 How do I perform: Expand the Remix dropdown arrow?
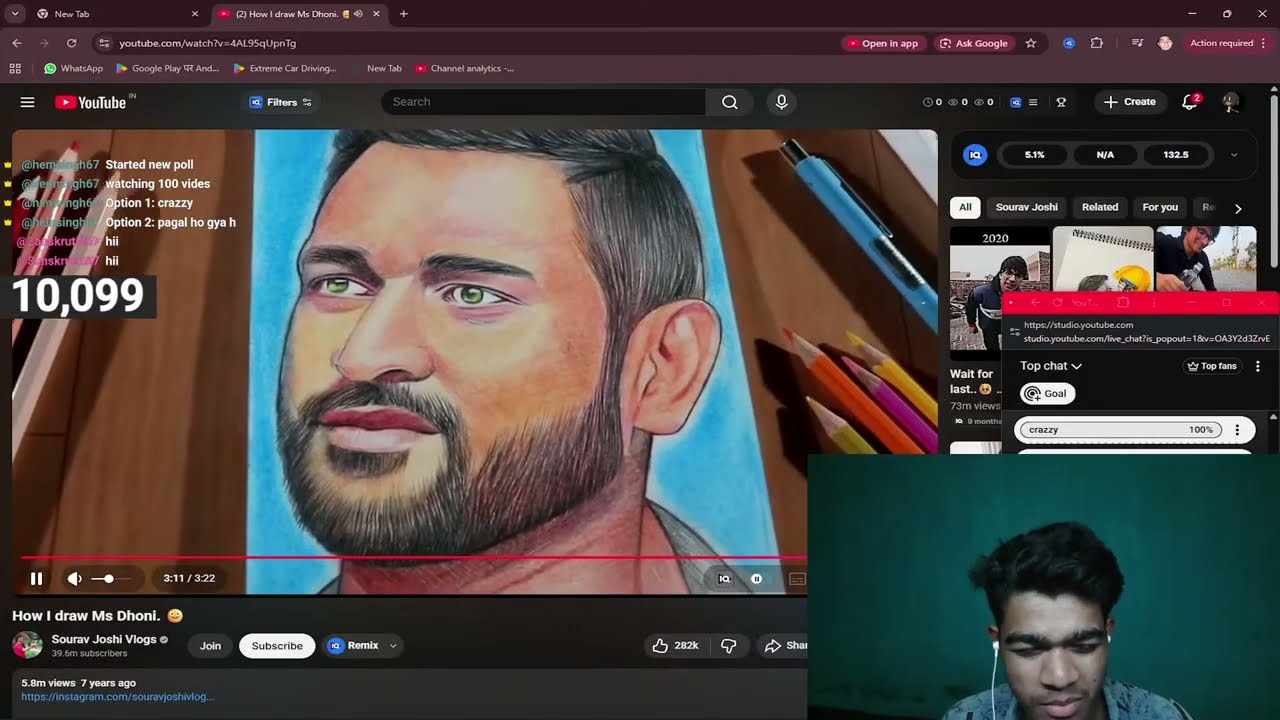393,646
